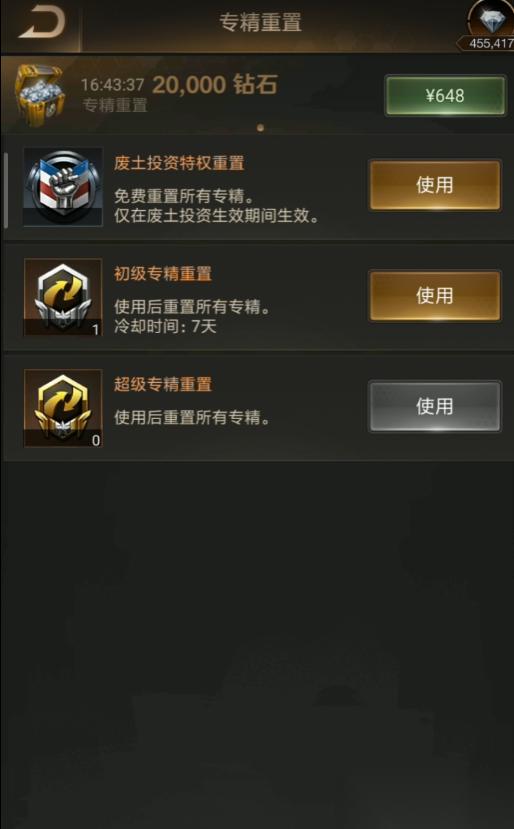
Task: Tap the diamond treasure chest icon
Action: [39, 95]
